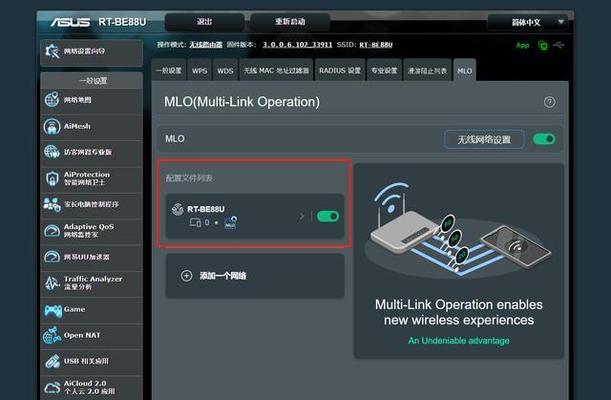Click the help question mark icon

549,102
